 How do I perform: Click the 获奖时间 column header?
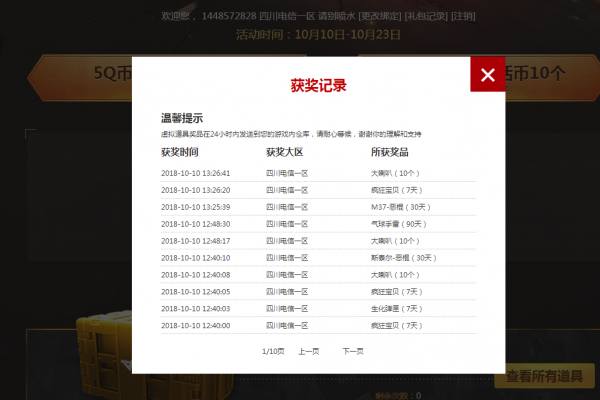(x=179, y=152)
